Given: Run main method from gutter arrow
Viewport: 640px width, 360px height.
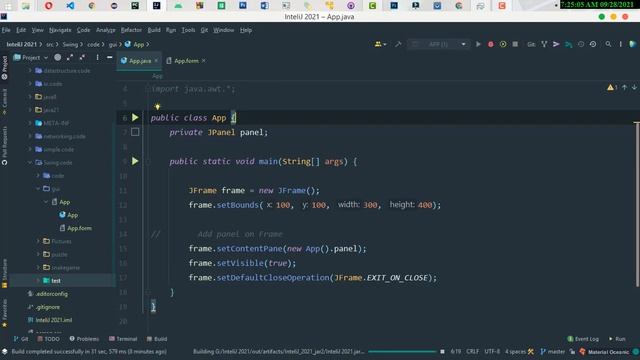Looking at the screenshot, I should click(135, 161).
